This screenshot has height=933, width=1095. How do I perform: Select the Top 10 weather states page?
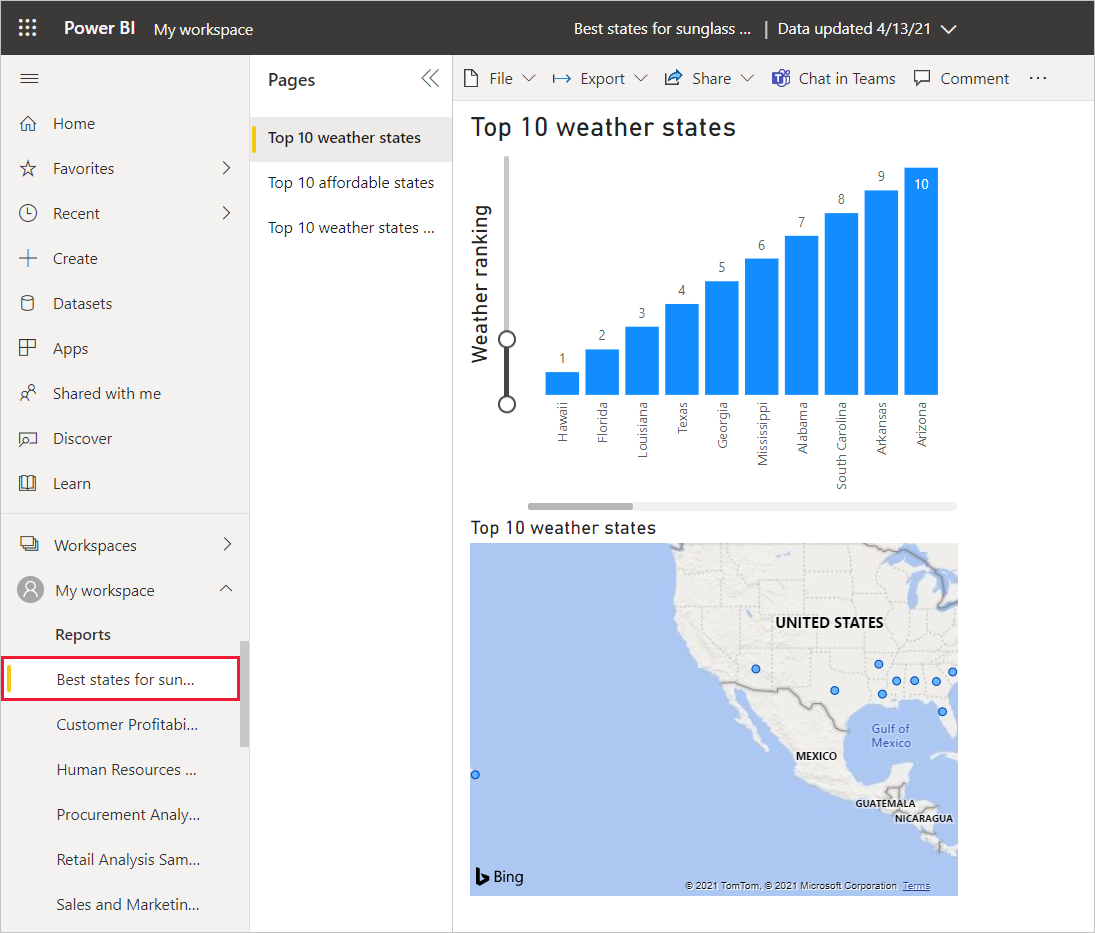click(351, 138)
